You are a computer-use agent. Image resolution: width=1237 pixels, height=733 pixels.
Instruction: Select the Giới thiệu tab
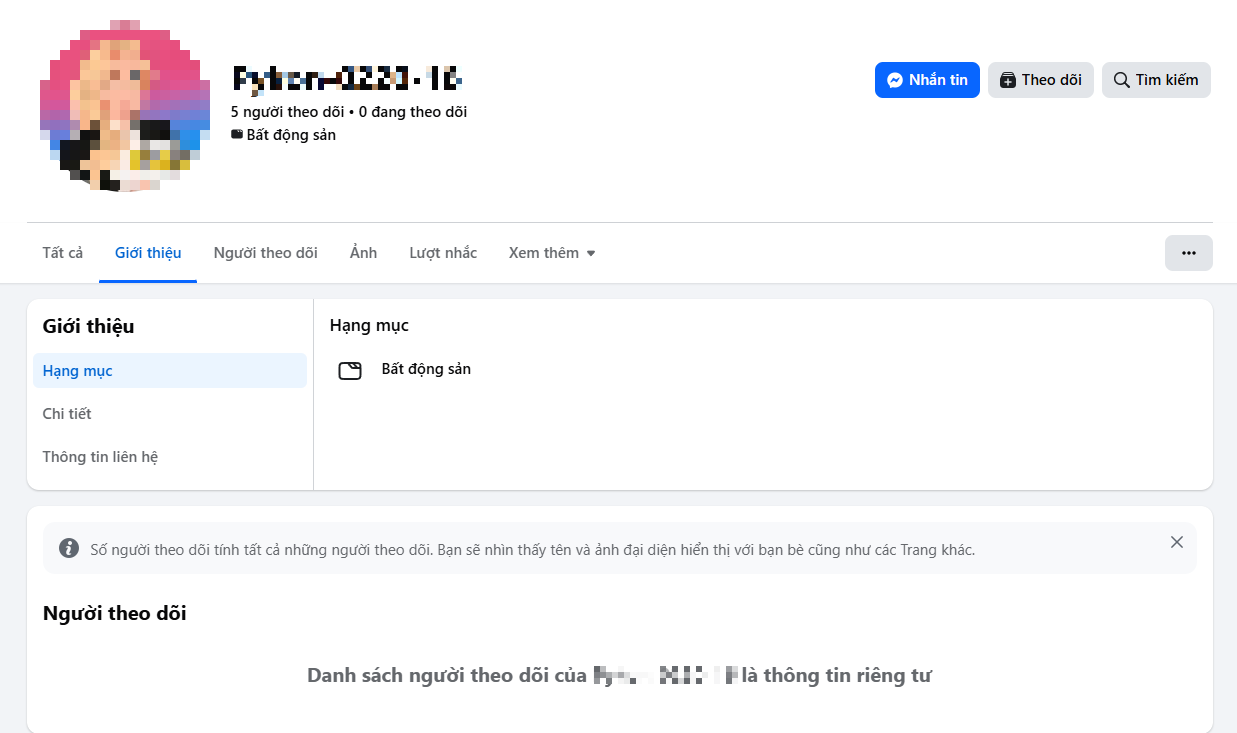[x=148, y=253]
